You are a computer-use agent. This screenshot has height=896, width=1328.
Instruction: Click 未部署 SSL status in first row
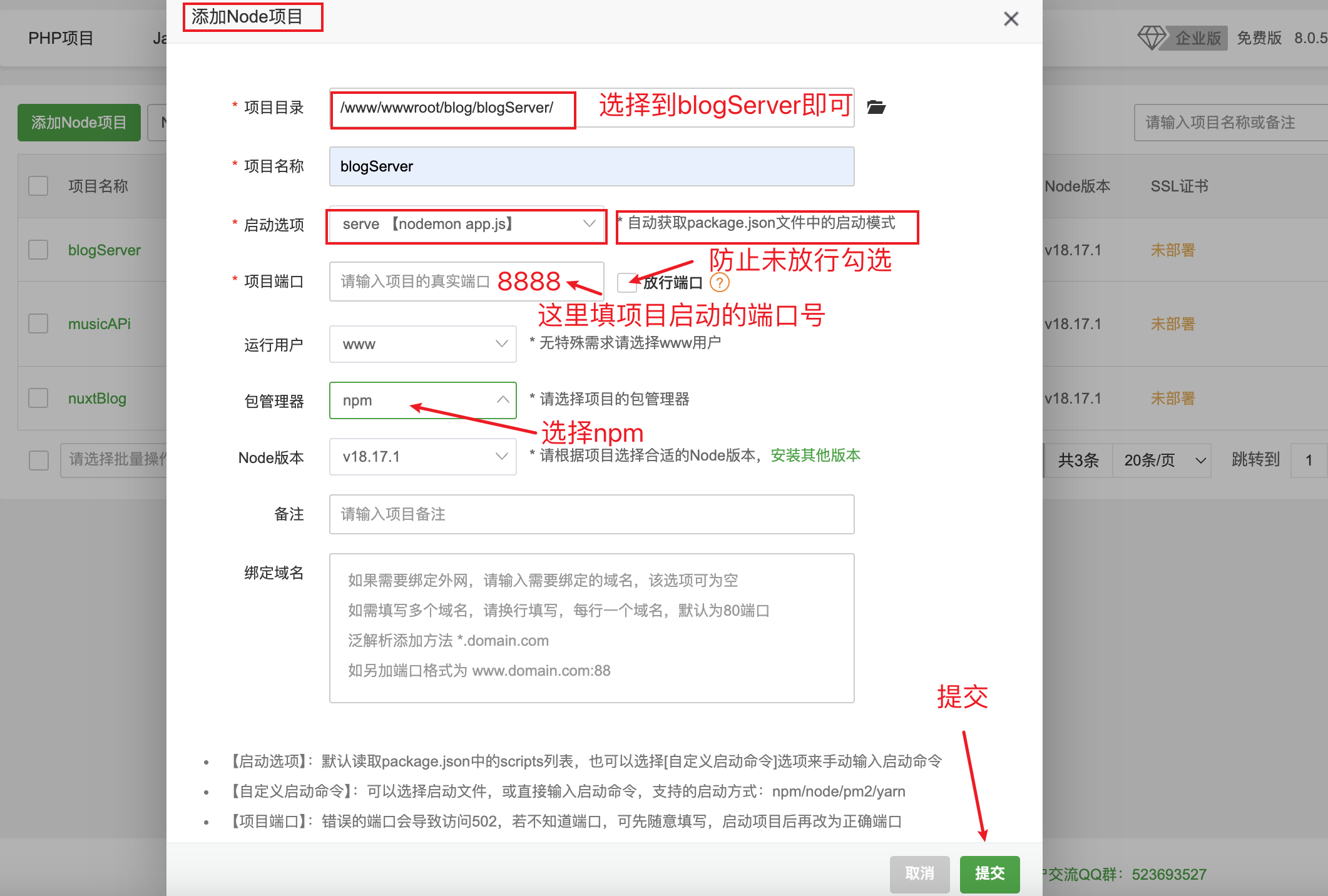1173,250
